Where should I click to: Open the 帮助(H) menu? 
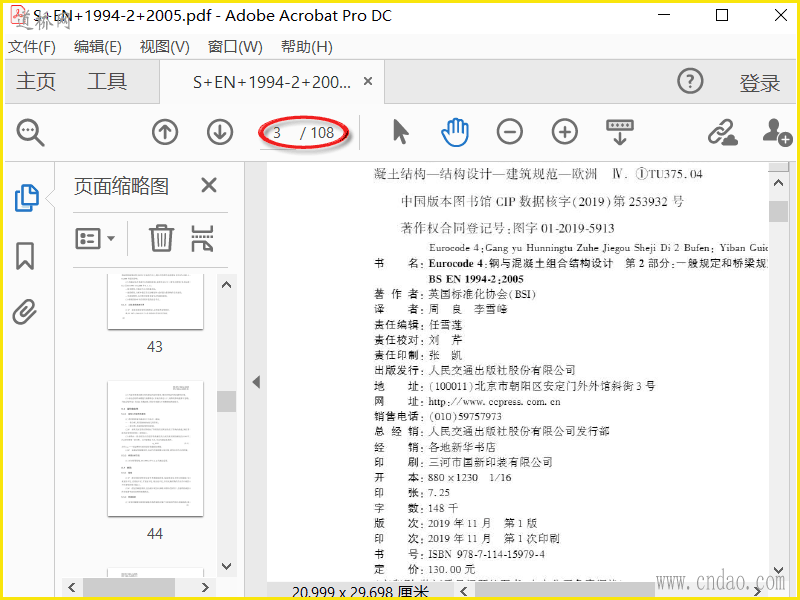click(307, 47)
